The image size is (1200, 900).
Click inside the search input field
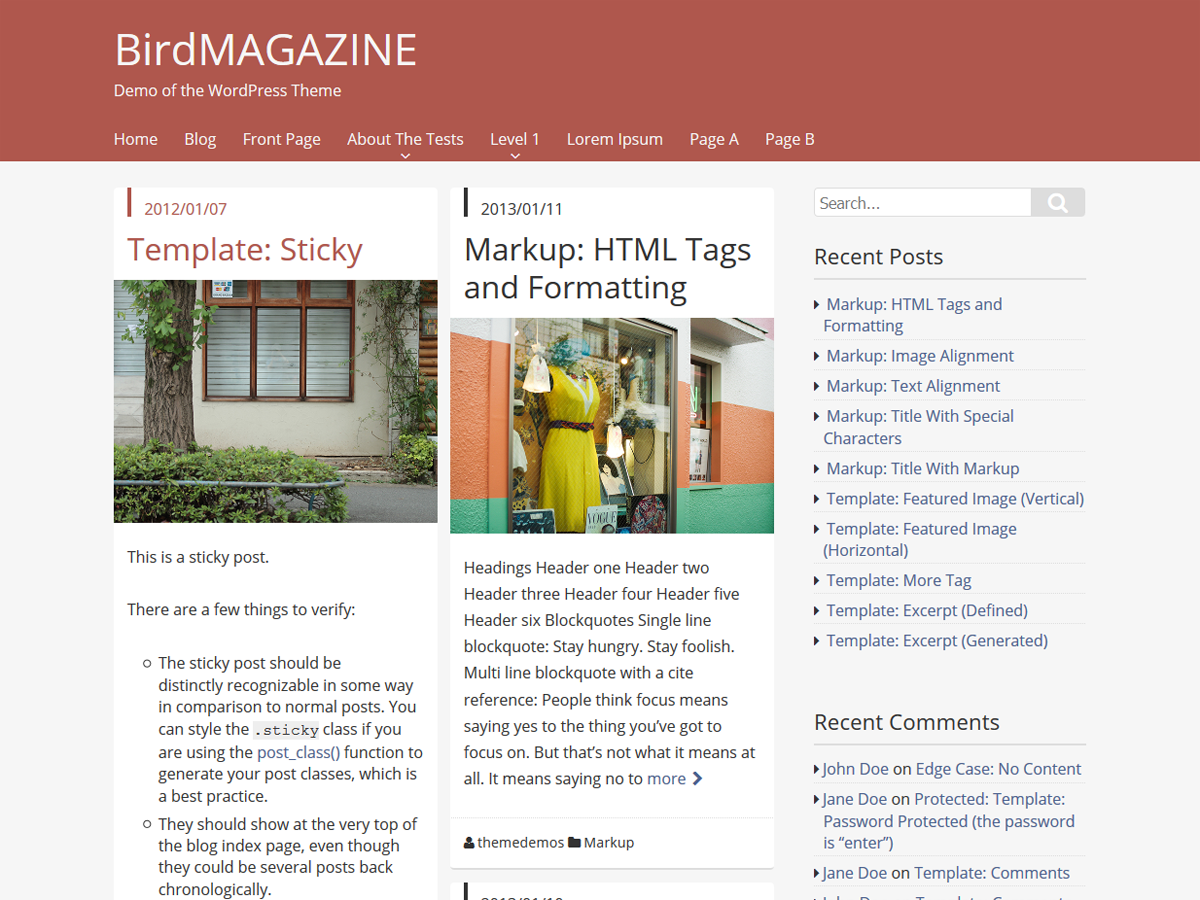[x=920, y=202]
